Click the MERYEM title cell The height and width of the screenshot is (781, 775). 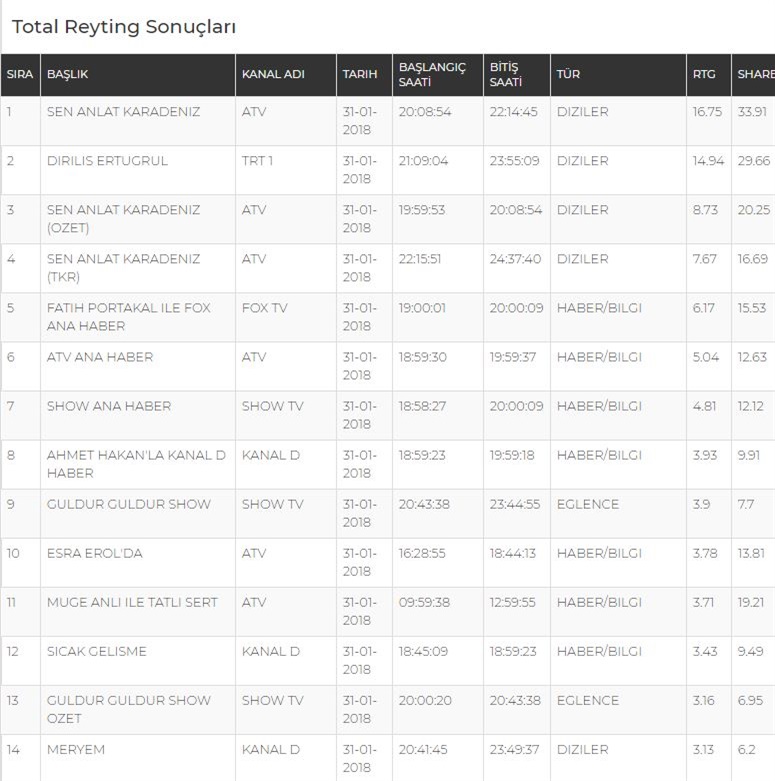tap(76, 750)
